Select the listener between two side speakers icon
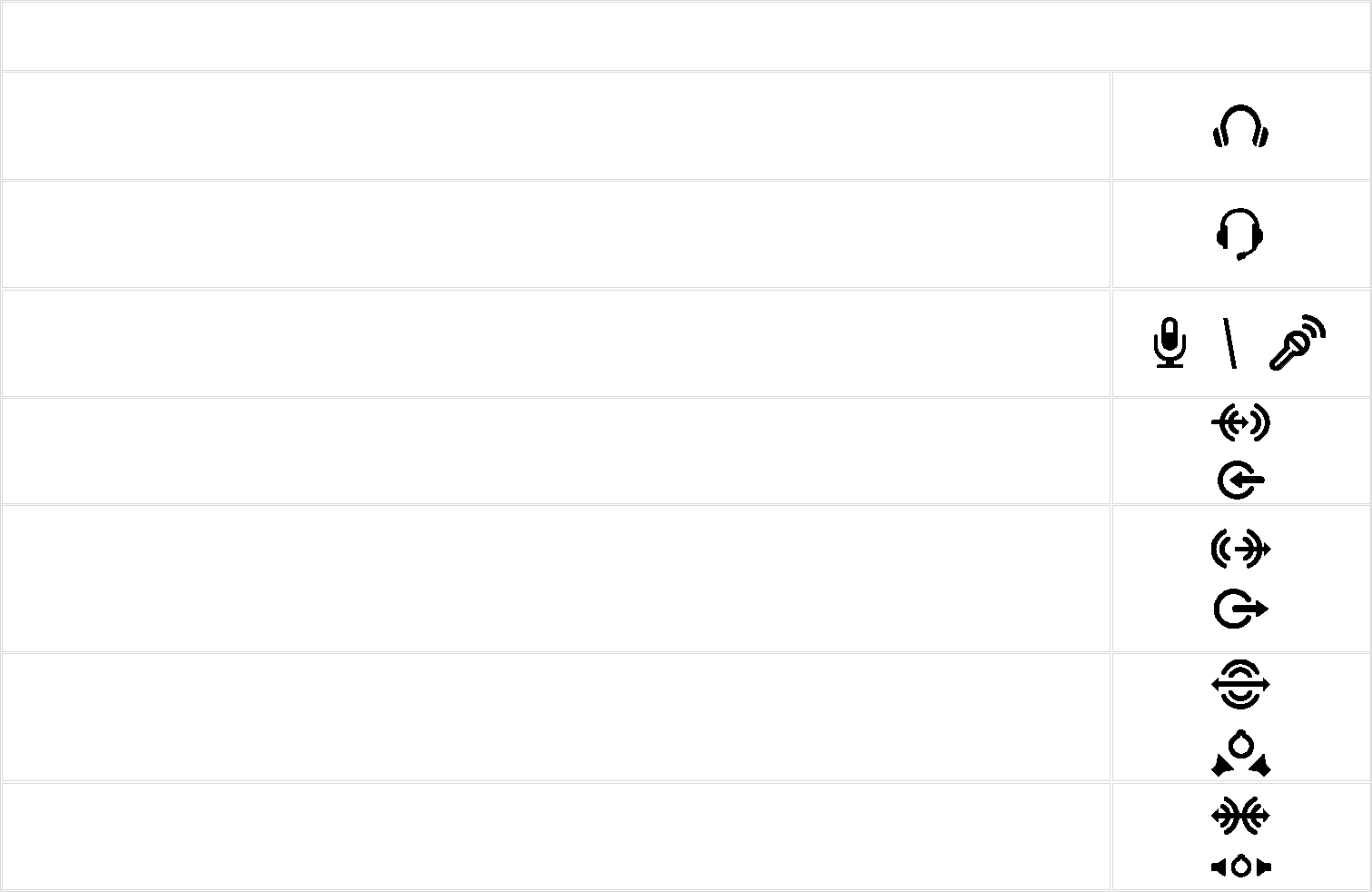The width and height of the screenshot is (1372, 892). (x=1241, y=867)
